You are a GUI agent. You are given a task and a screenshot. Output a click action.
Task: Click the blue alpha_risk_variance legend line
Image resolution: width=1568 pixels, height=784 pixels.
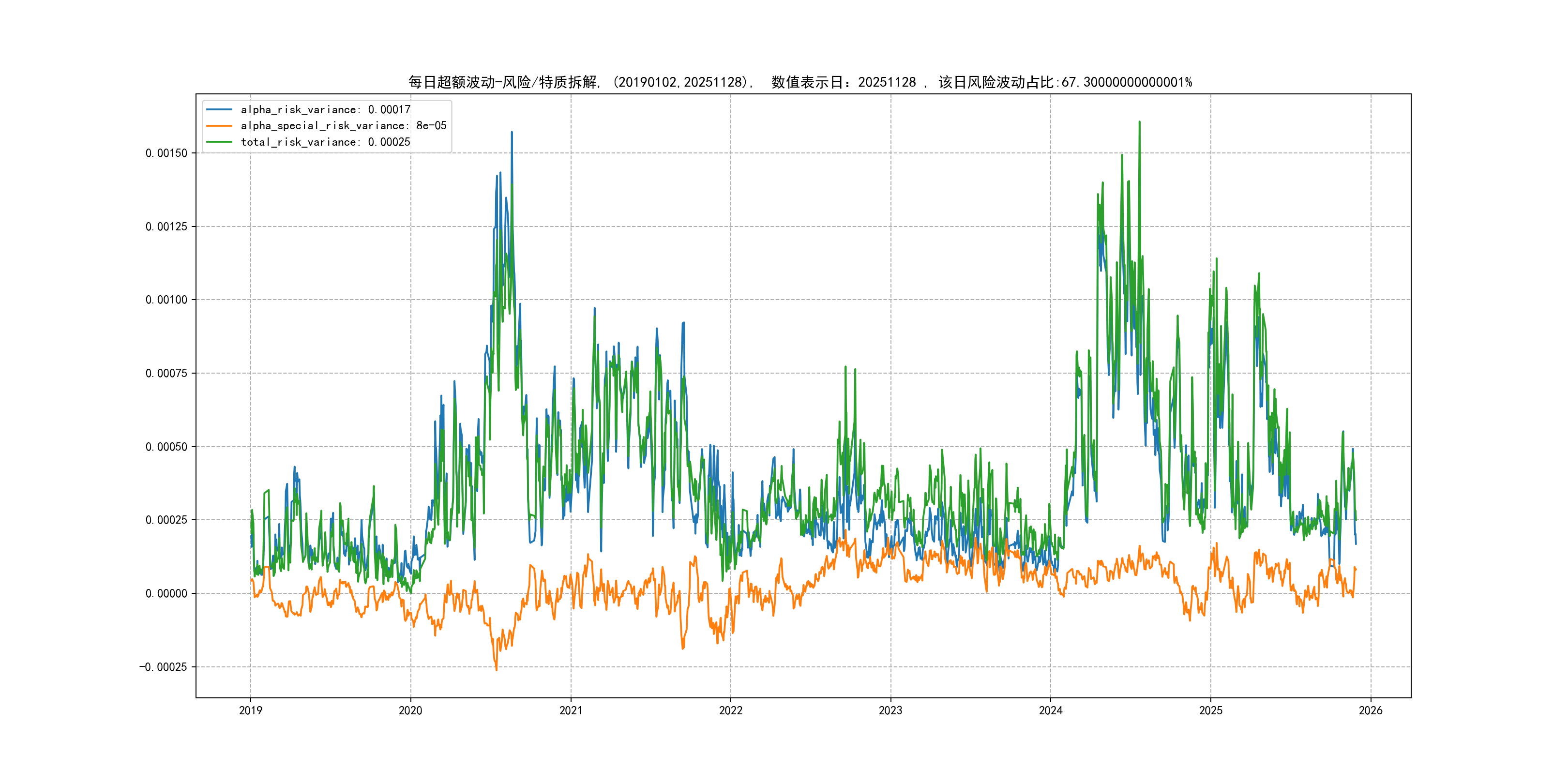click(219, 109)
